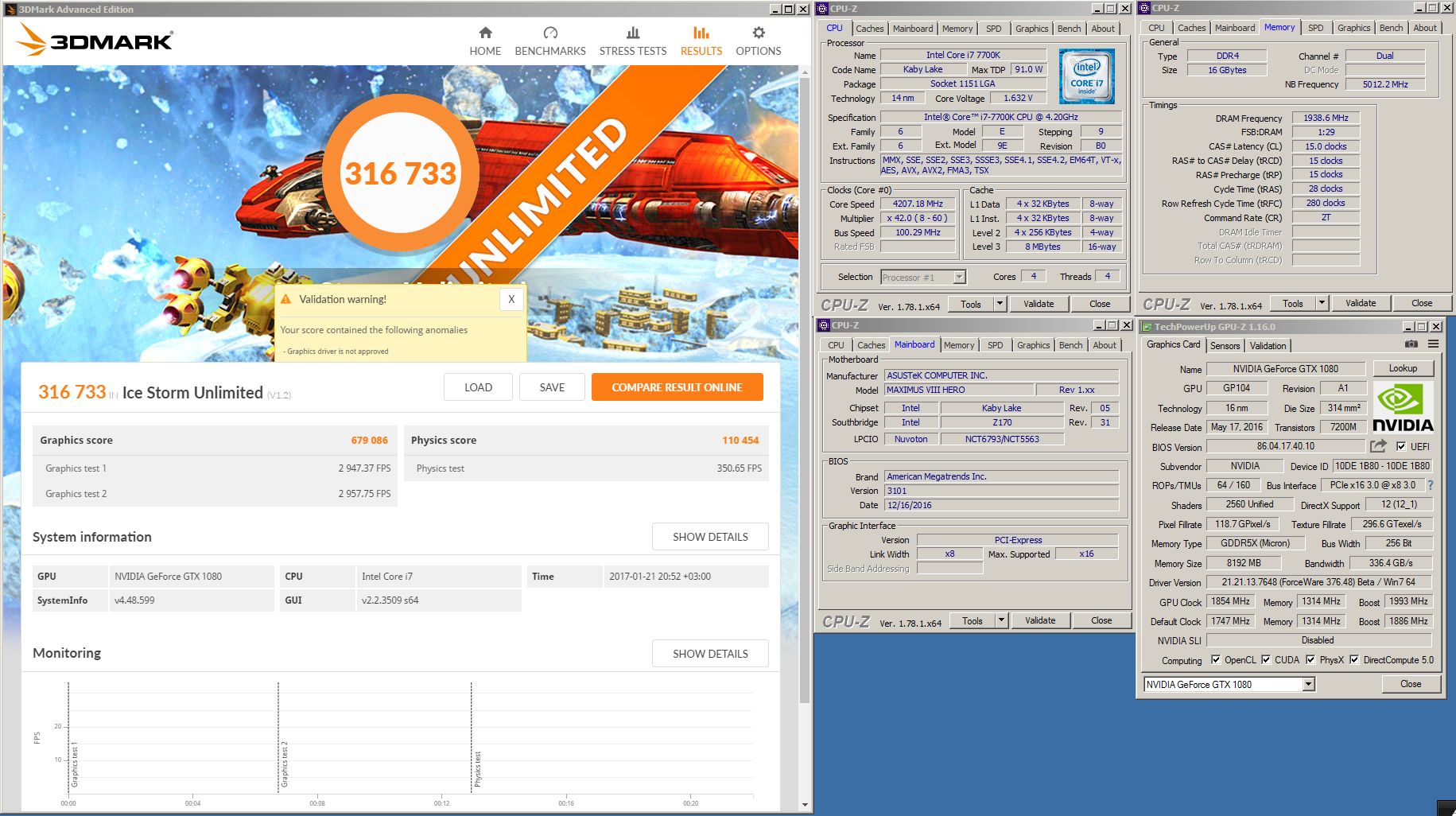Toggle the CUDA checkbox
Screen dimensions: 1456x816
coord(1266,659)
